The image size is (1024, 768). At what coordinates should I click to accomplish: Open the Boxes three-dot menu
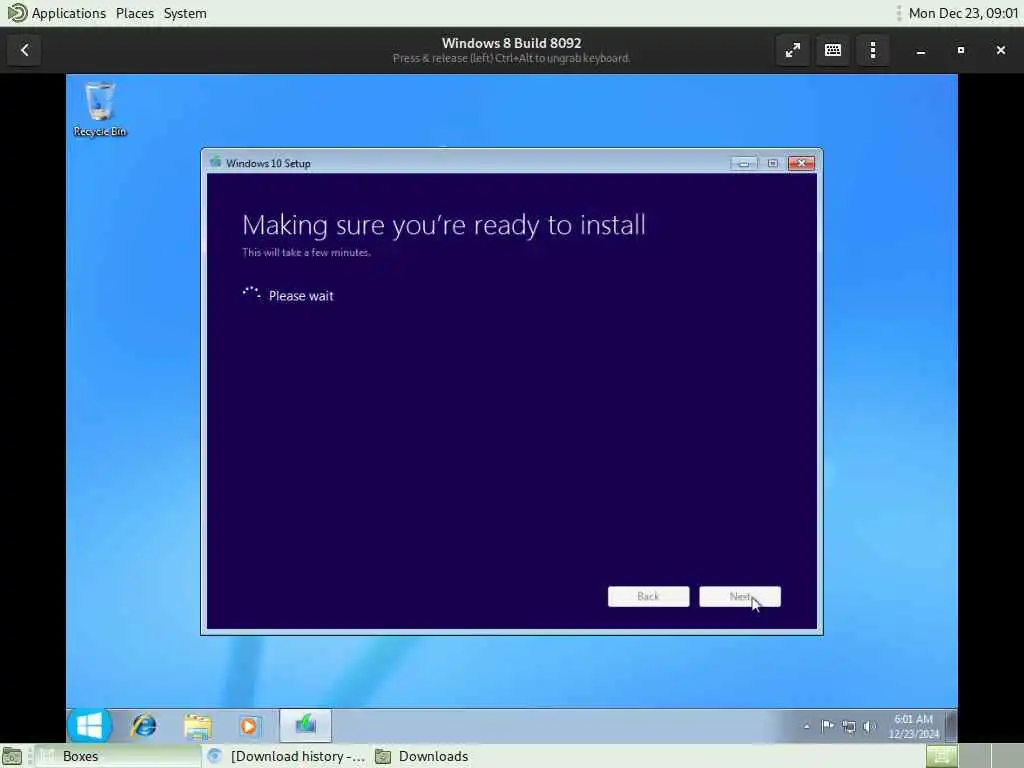click(873, 50)
